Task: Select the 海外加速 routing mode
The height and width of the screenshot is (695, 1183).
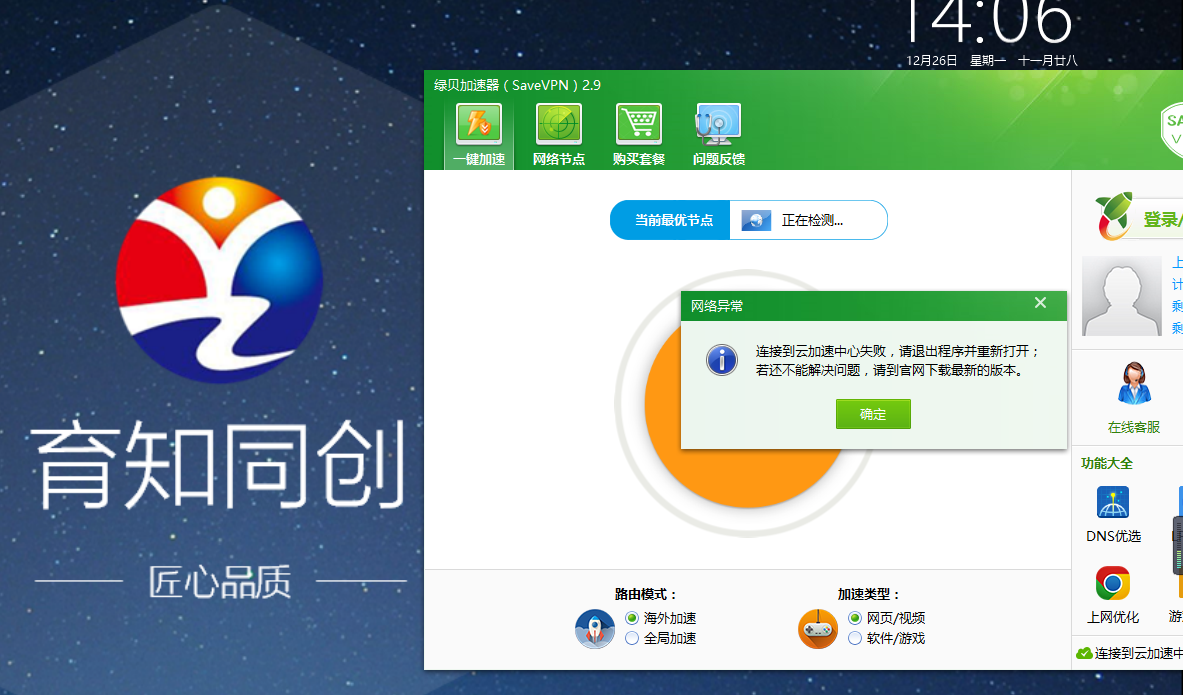Action: tap(632, 618)
